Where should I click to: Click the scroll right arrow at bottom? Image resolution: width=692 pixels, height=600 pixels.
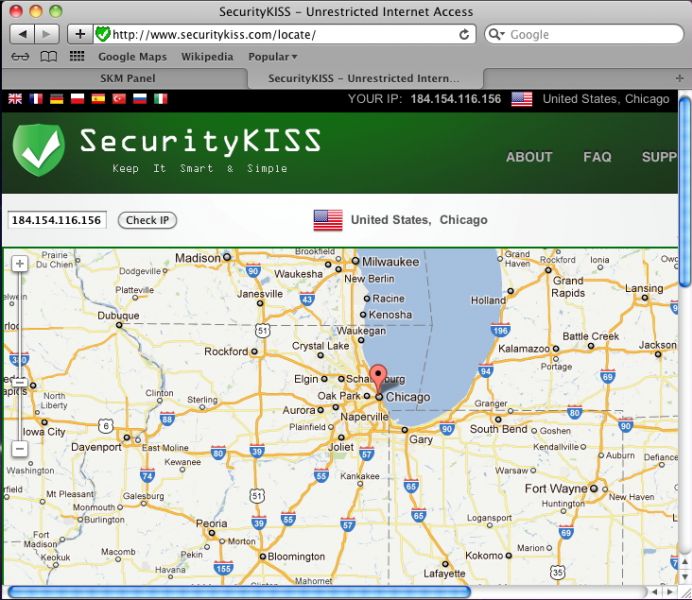pyautogui.click(x=670, y=592)
